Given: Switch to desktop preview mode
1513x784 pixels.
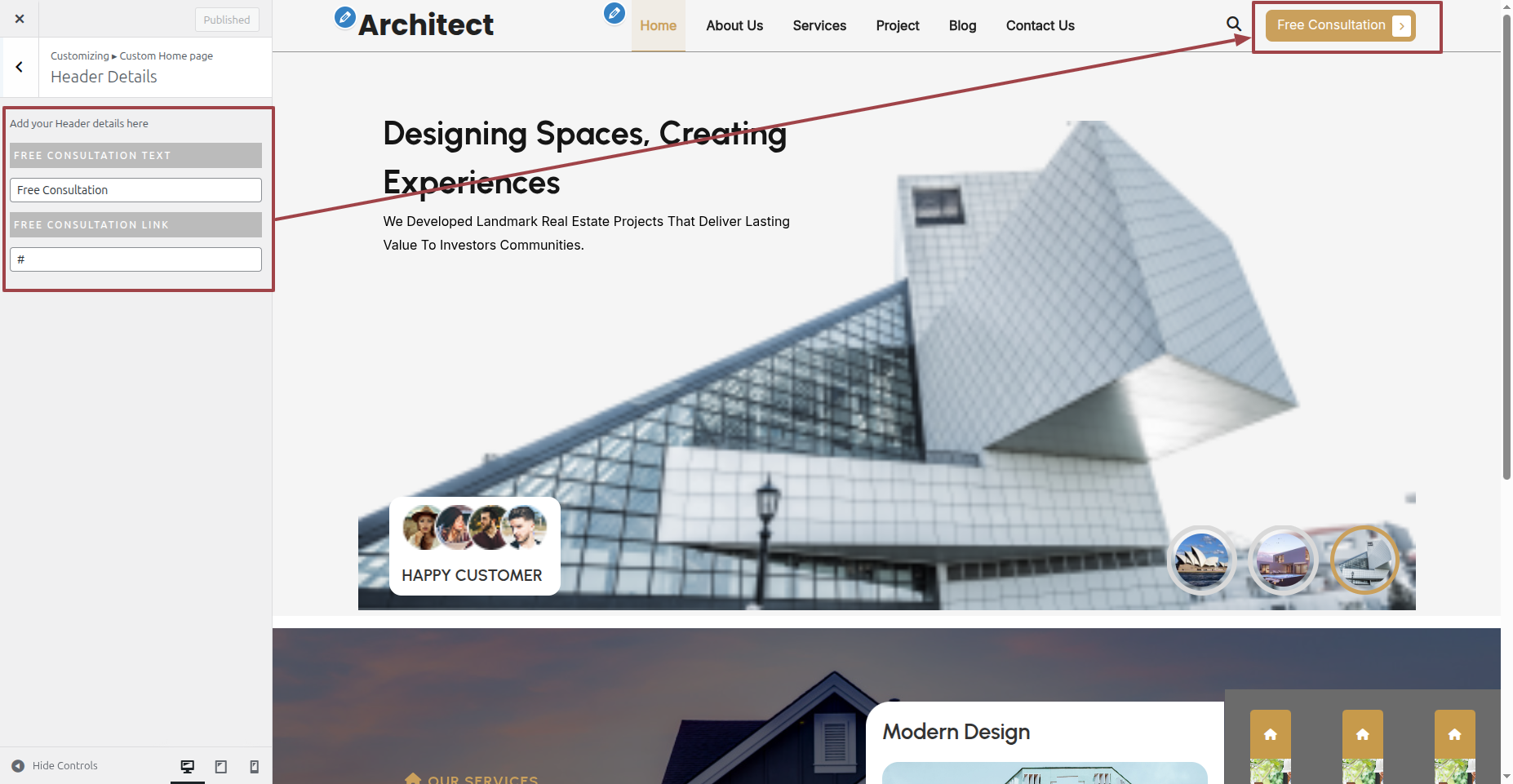Looking at the screenshot, I should coord(188,766).
